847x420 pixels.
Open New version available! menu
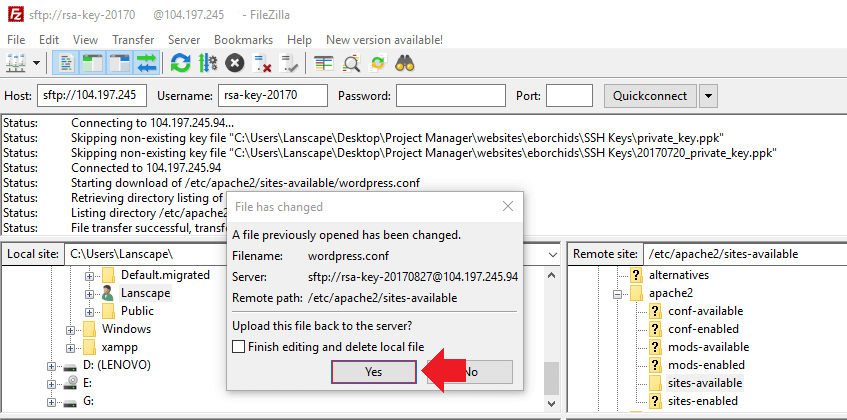coord(384,39)
